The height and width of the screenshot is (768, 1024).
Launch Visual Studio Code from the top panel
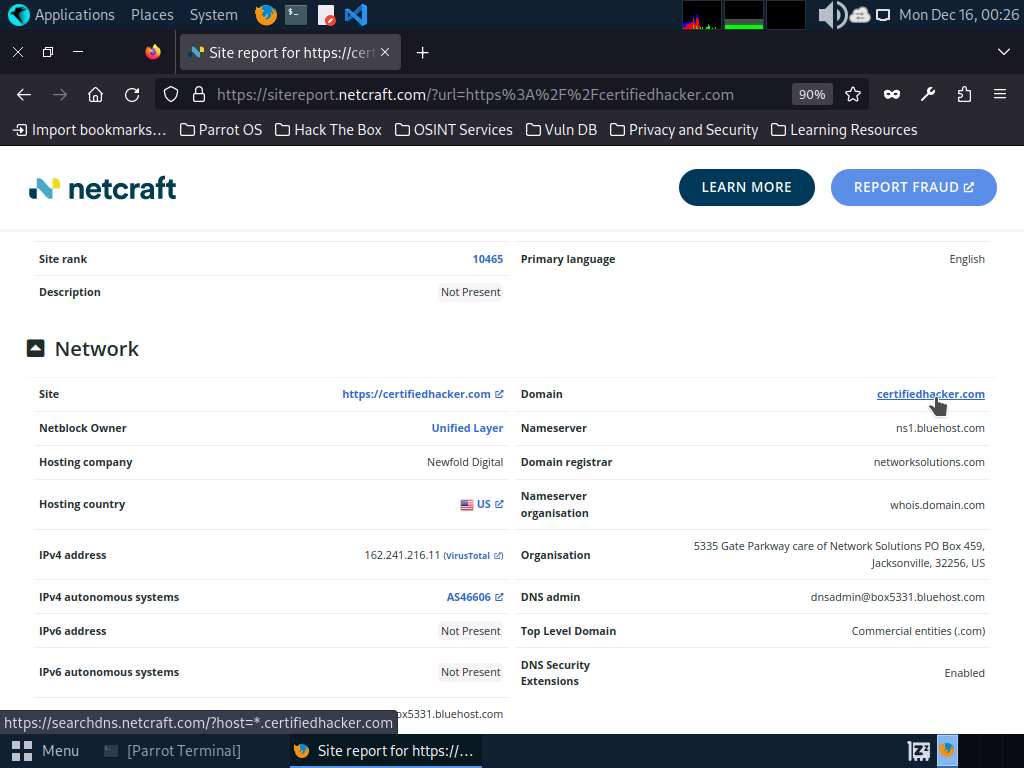coord(356,14)
